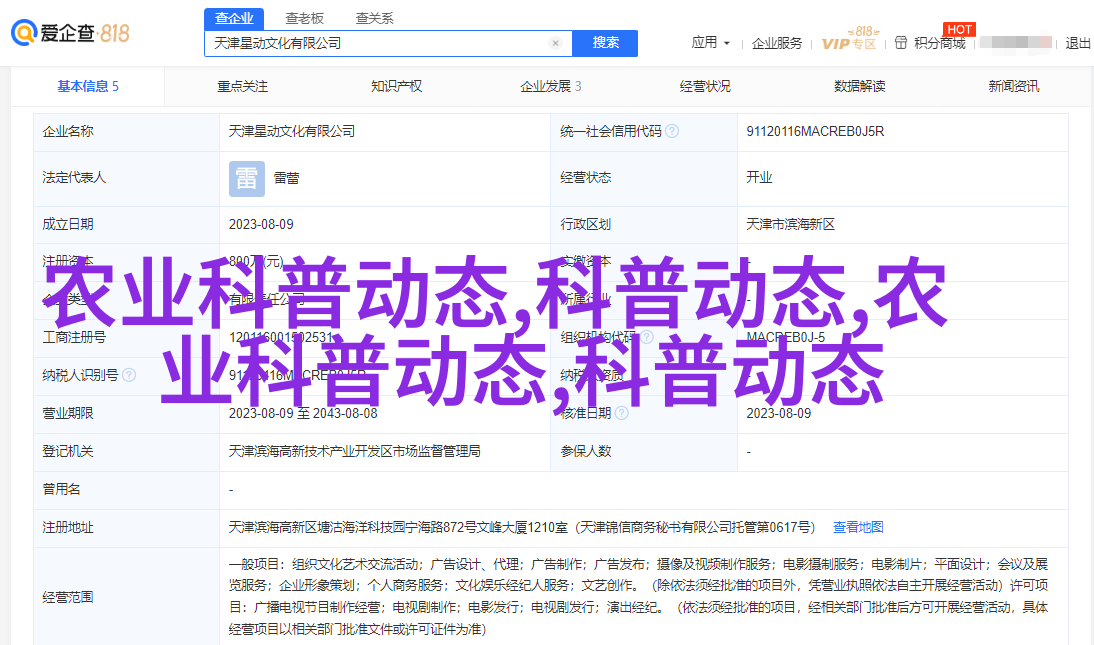1094x645 pixels.
Task: Open the 基本信息 5 tab
Action: [88, 86]
